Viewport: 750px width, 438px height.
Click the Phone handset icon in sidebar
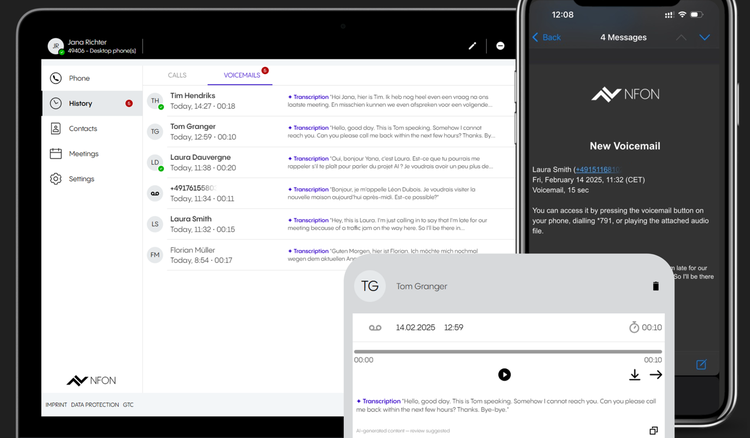tap(56, 78)
